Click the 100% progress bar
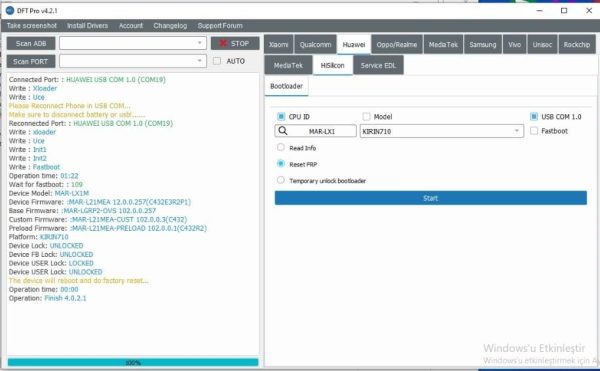 (x=133, y=362)
